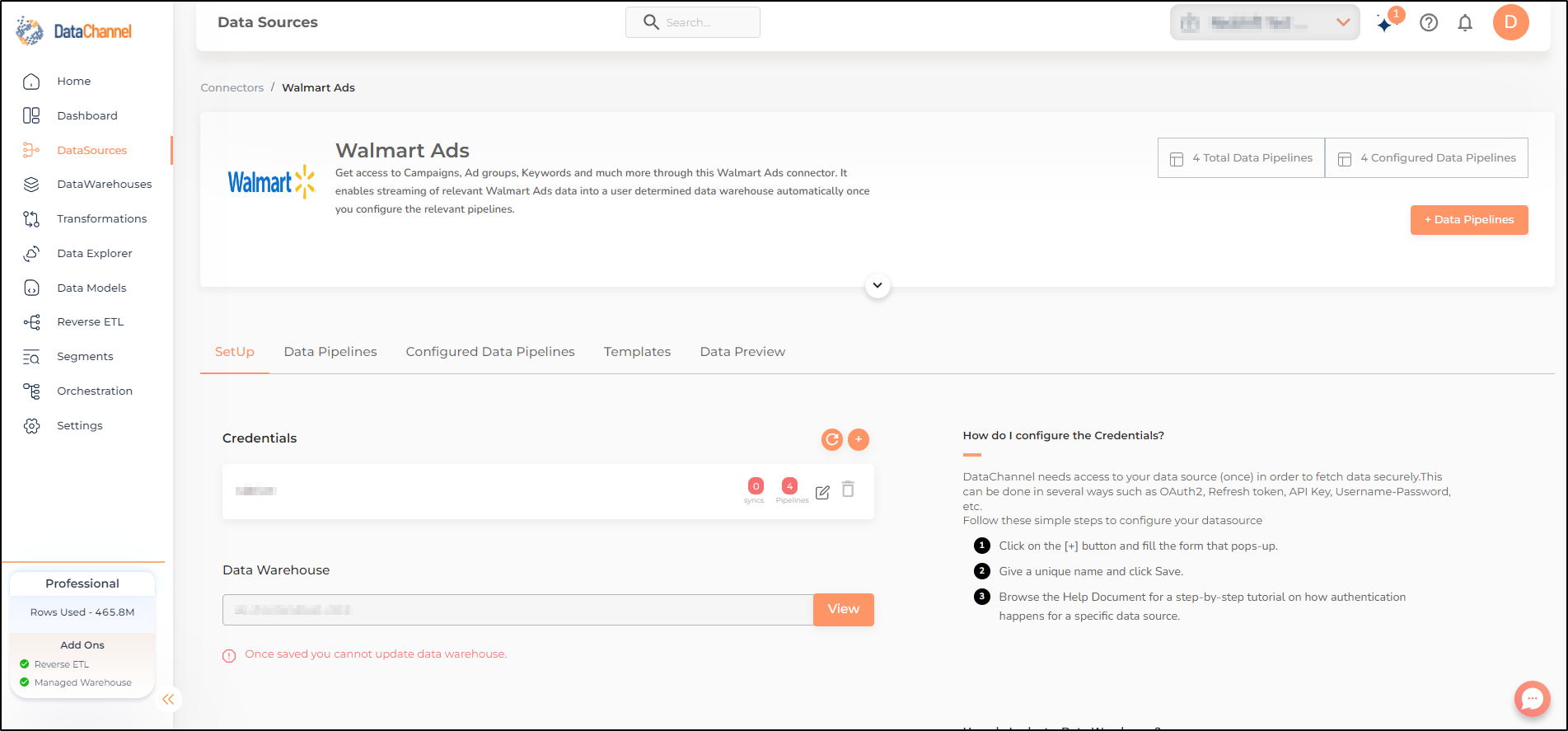Click the syncs count badge
Viewport: 1568px width, 731px height.
coord(756,486)
